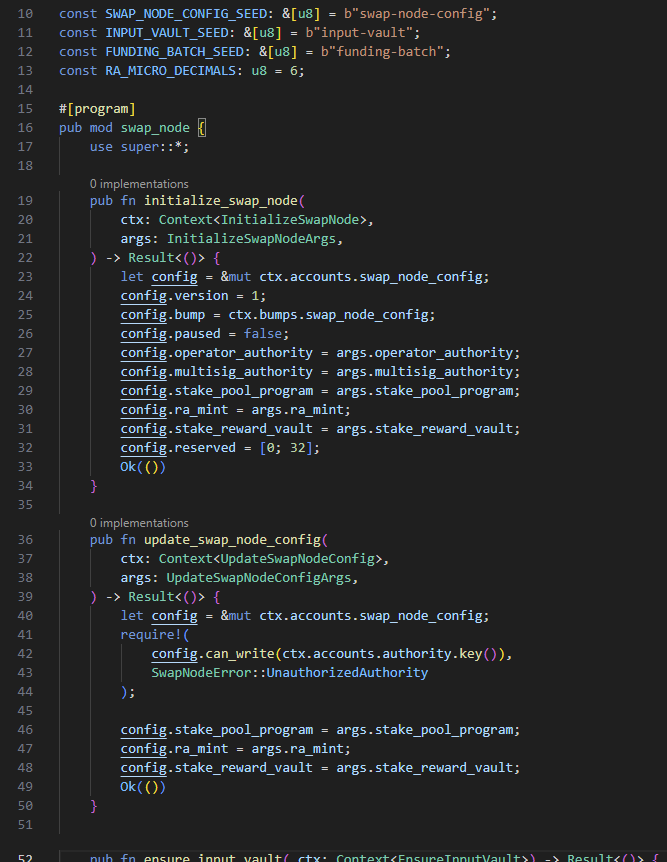The width and height of the screenshot is (667, 862).
Task: Place cursor on require!( macro call
Action: (155, 635)
